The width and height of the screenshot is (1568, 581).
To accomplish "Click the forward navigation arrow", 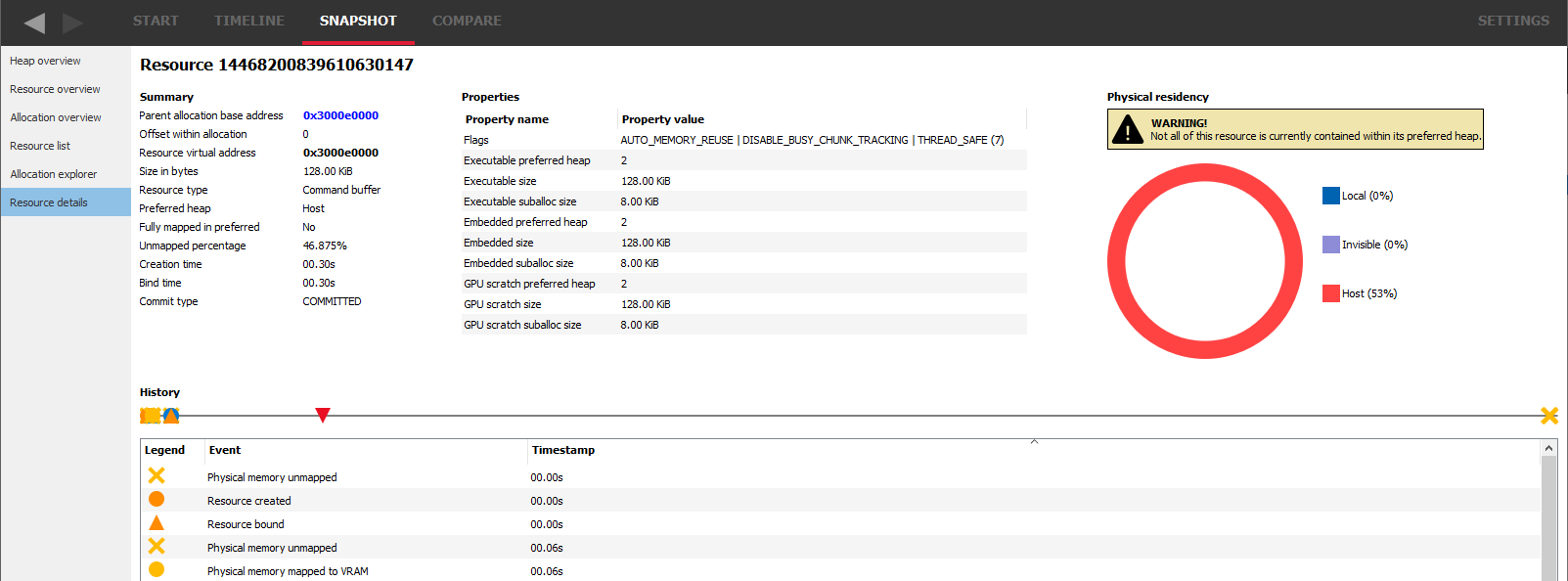I will click(72, 22).
